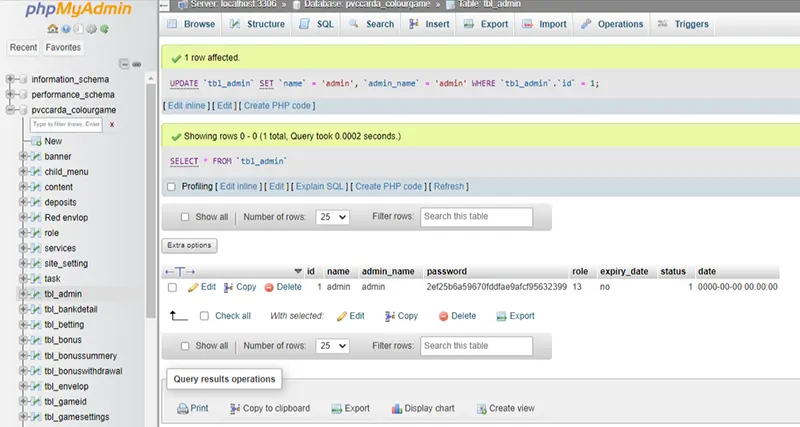Click Extra options button

point(189,245)
